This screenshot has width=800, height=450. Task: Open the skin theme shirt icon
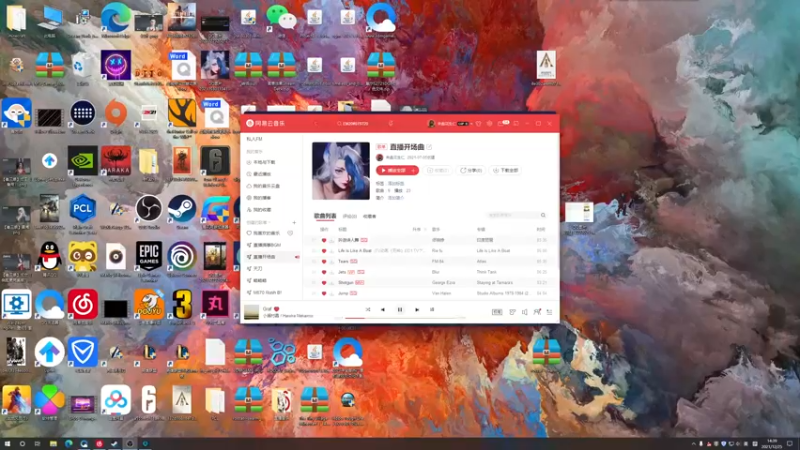(x=479, y=123)
